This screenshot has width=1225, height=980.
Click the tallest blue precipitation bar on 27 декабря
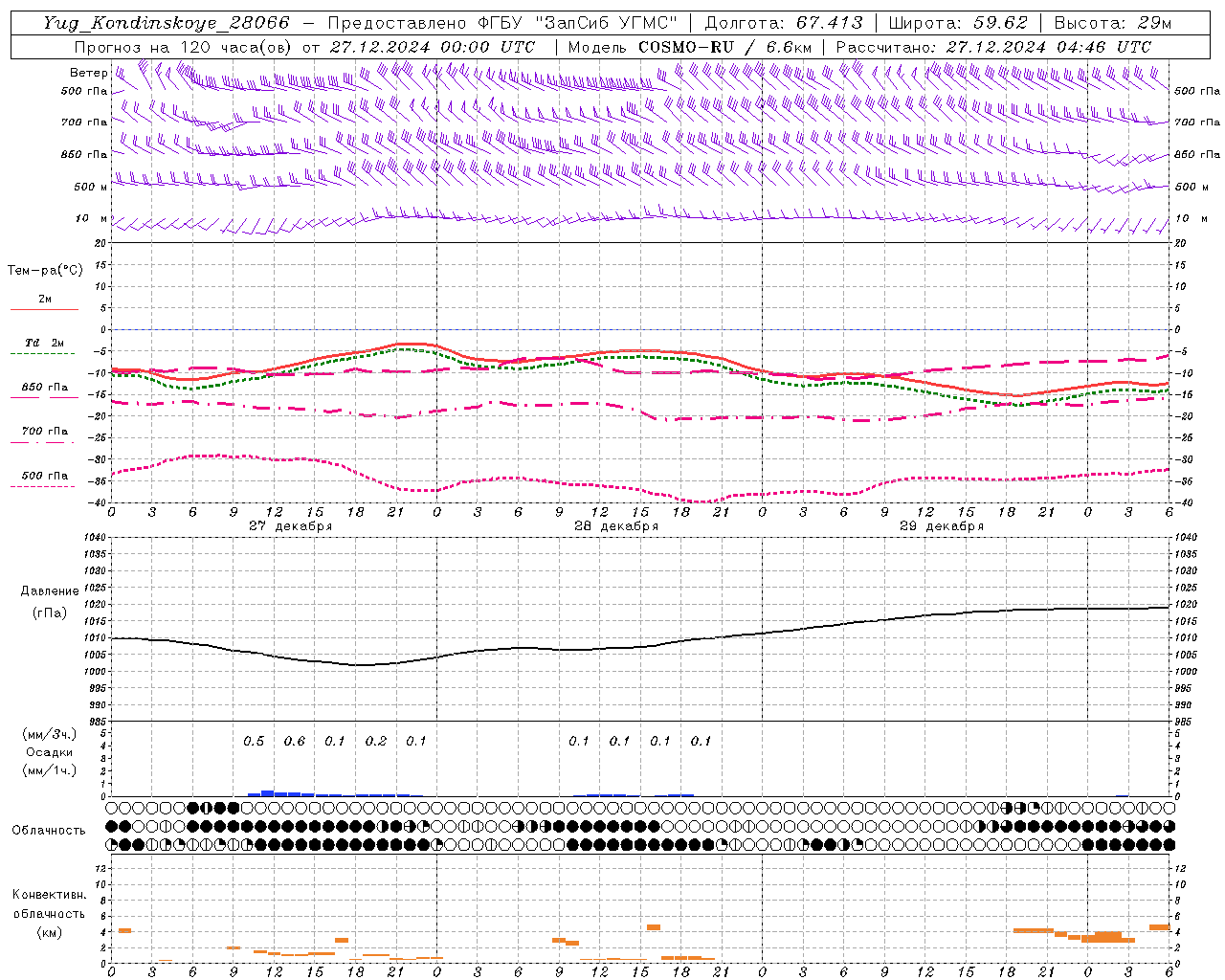tap(268, 792)
